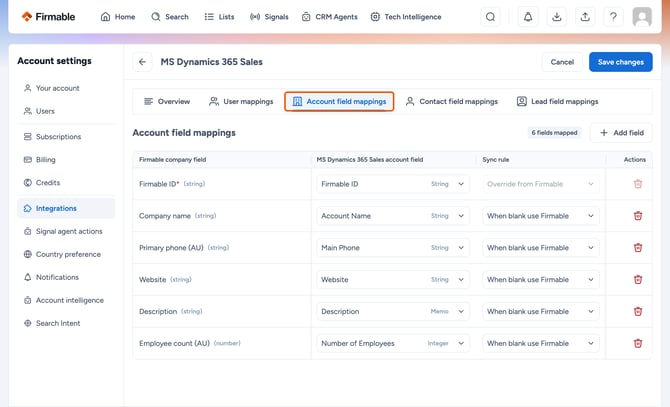Image resolution: width=670 pixels, height=407 pixels.
Task: Click the 'MS Dynamics 365 Sales' page title
Action: [212, 62]
